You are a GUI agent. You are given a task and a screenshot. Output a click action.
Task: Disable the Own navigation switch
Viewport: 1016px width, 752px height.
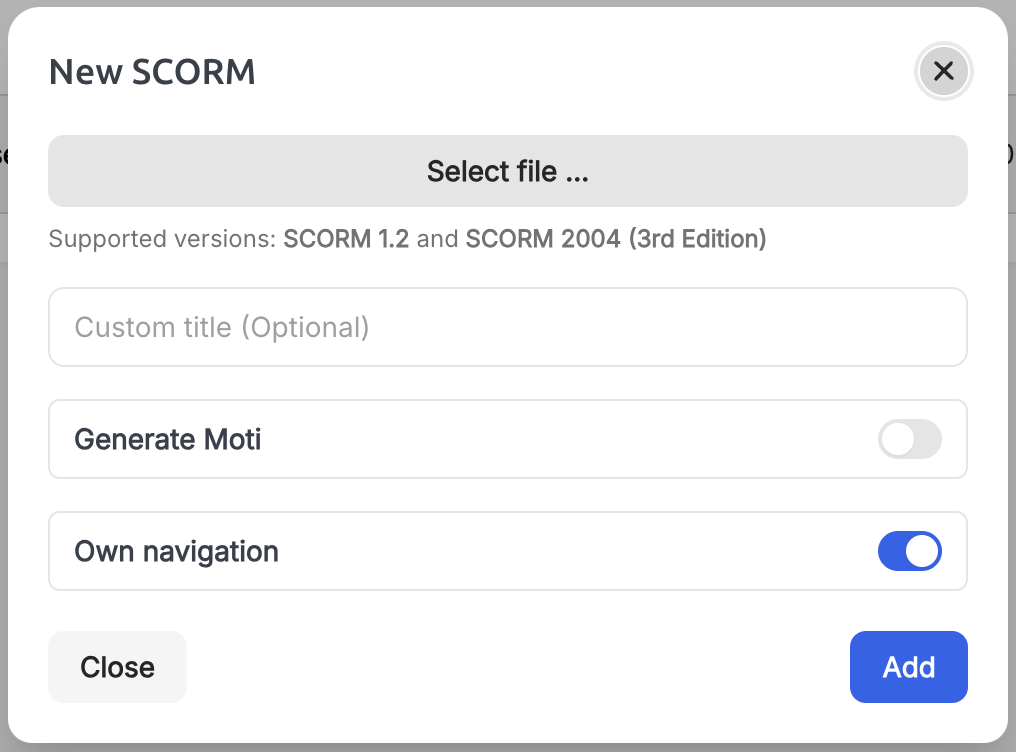click(910, 551)
